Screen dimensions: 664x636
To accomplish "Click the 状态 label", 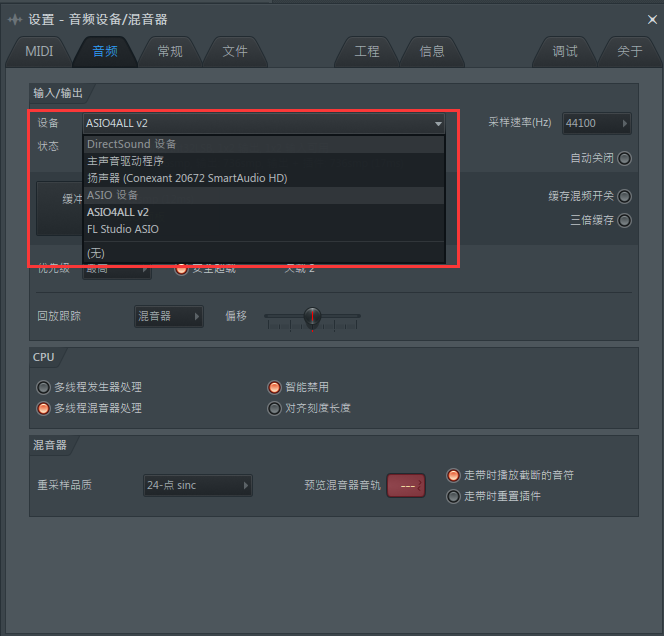I will coord(48,146).
